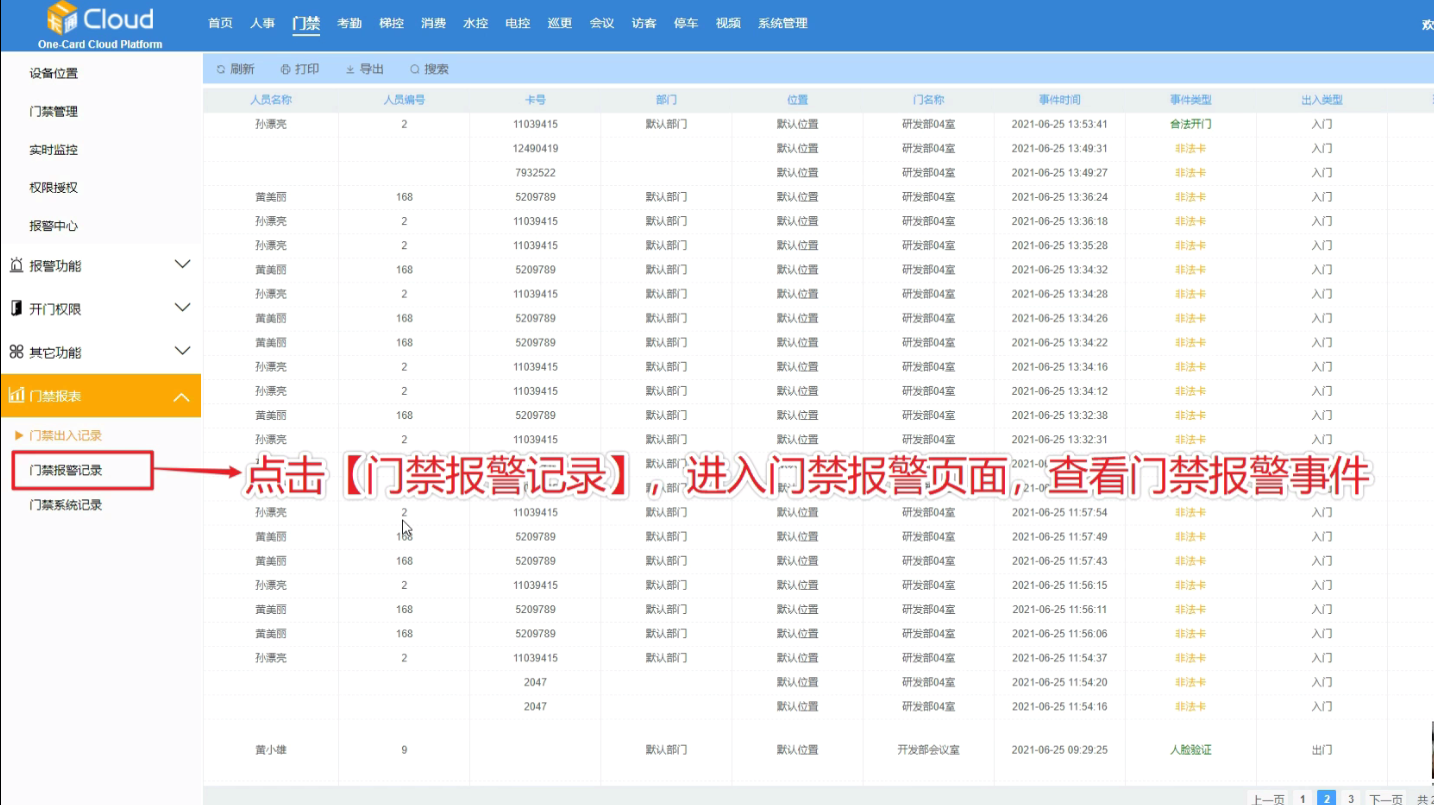Open the 首页 top menu
This screenshot has height=805, width=1434.
220,23
